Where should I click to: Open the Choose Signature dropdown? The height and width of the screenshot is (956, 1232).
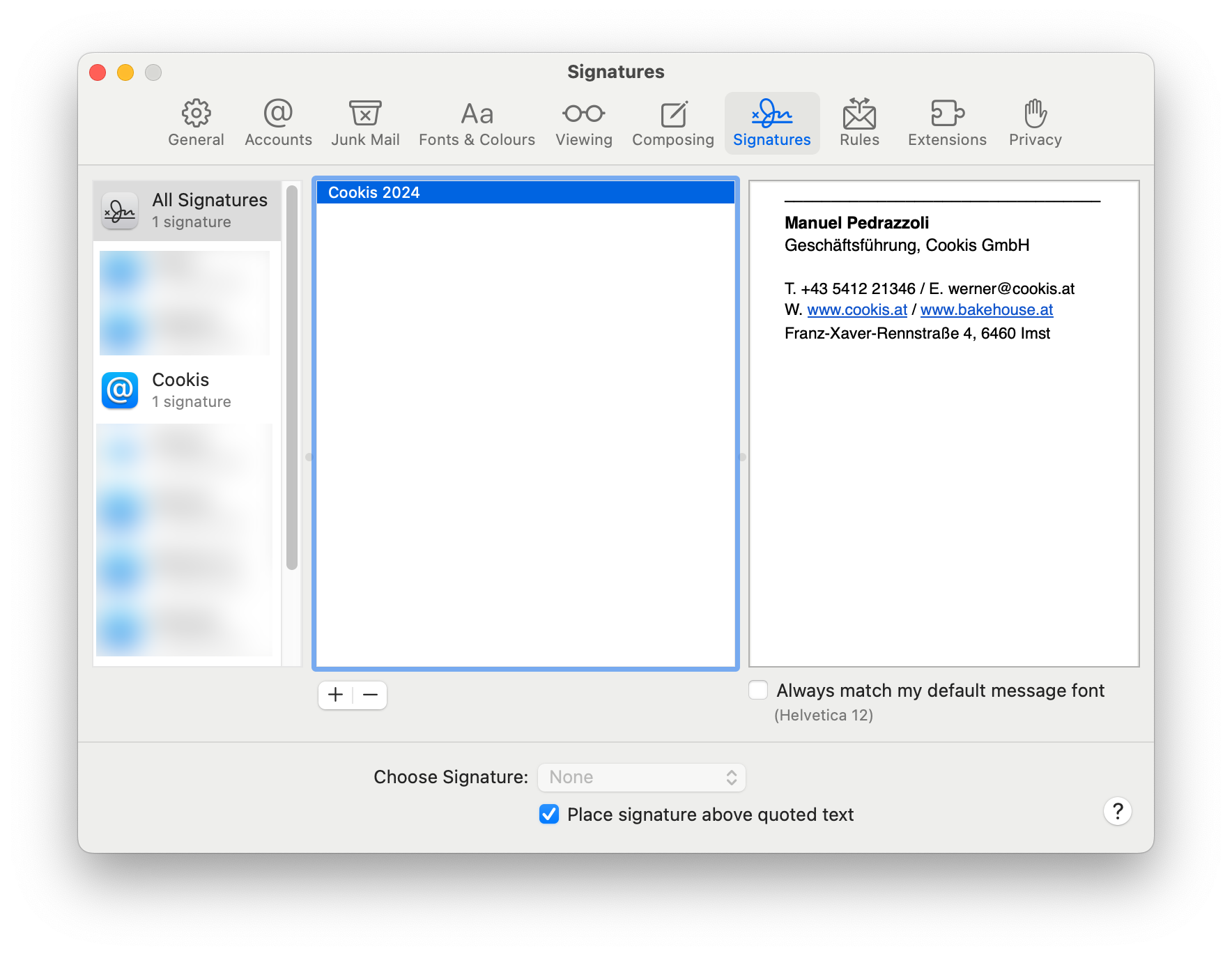point(641,777)
